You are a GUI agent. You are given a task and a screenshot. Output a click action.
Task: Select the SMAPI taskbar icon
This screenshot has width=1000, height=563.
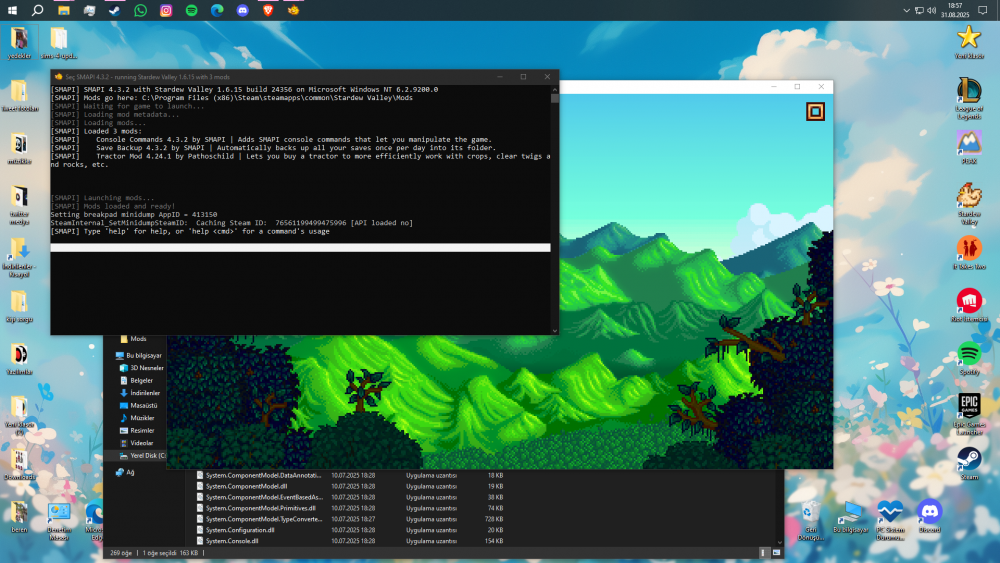[293, 10]
